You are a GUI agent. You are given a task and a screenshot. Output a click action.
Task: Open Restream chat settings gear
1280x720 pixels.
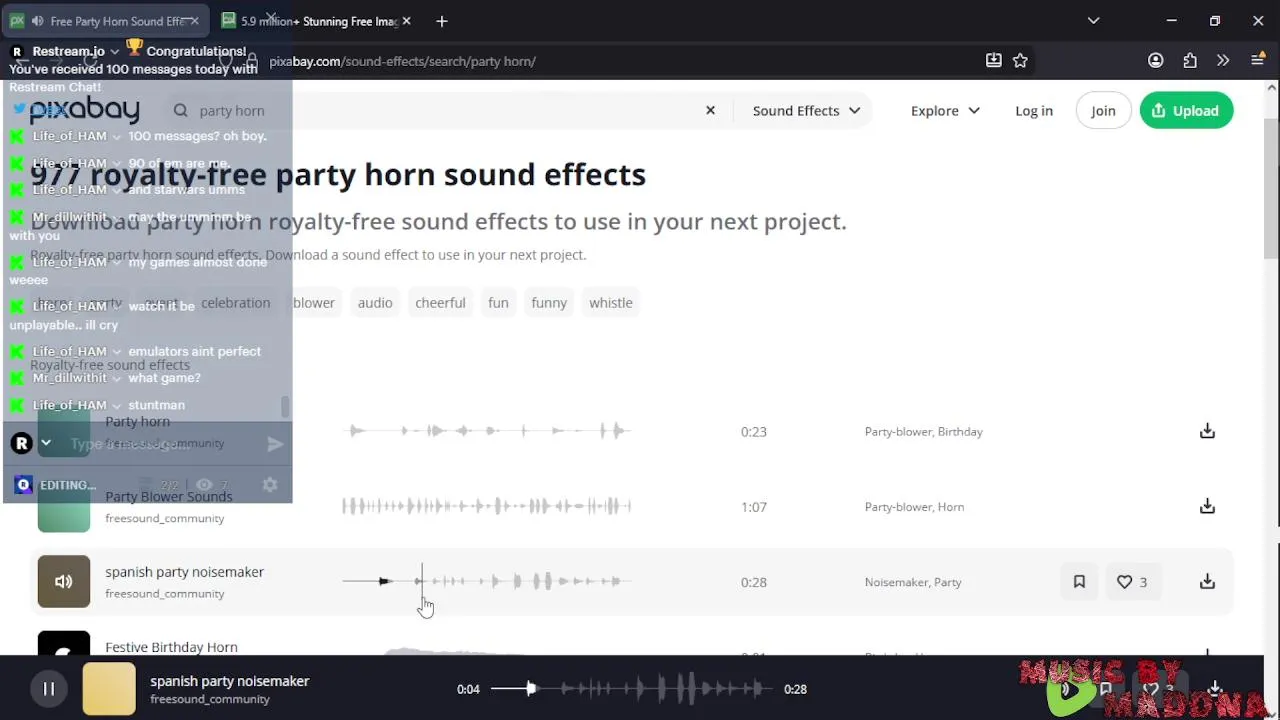pyautogui.click(x=269, y=485)
